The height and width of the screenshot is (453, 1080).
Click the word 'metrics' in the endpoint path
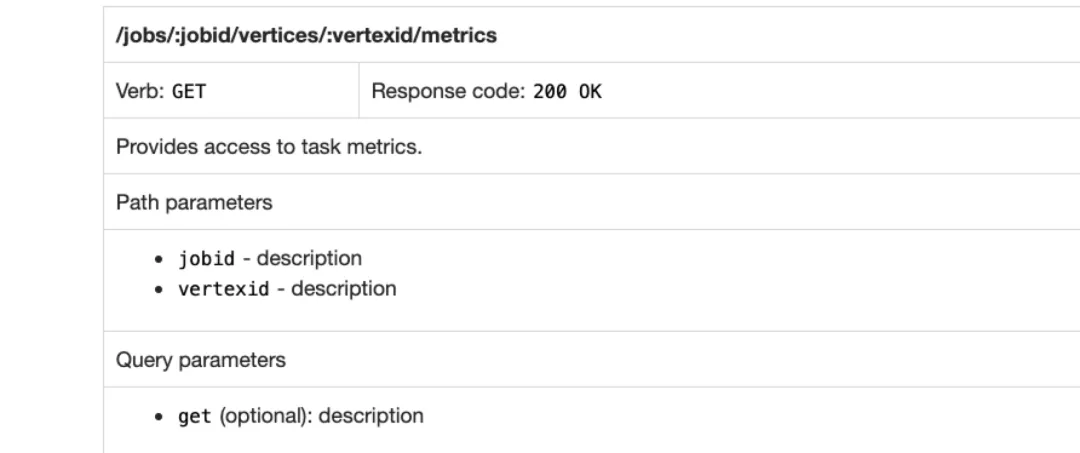click(459, 35)
